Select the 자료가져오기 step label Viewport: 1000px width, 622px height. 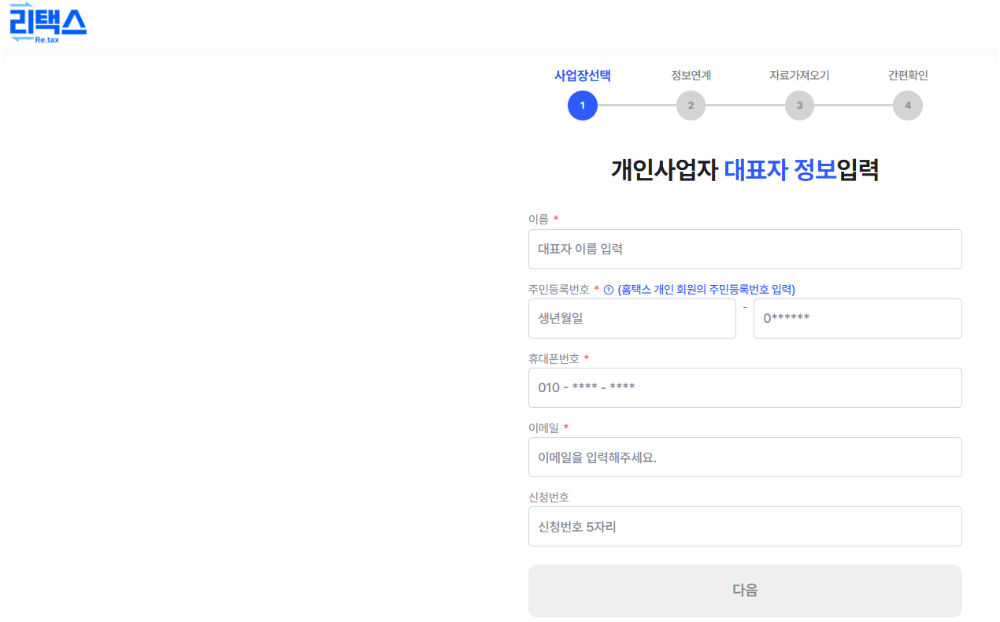(799, 74)
